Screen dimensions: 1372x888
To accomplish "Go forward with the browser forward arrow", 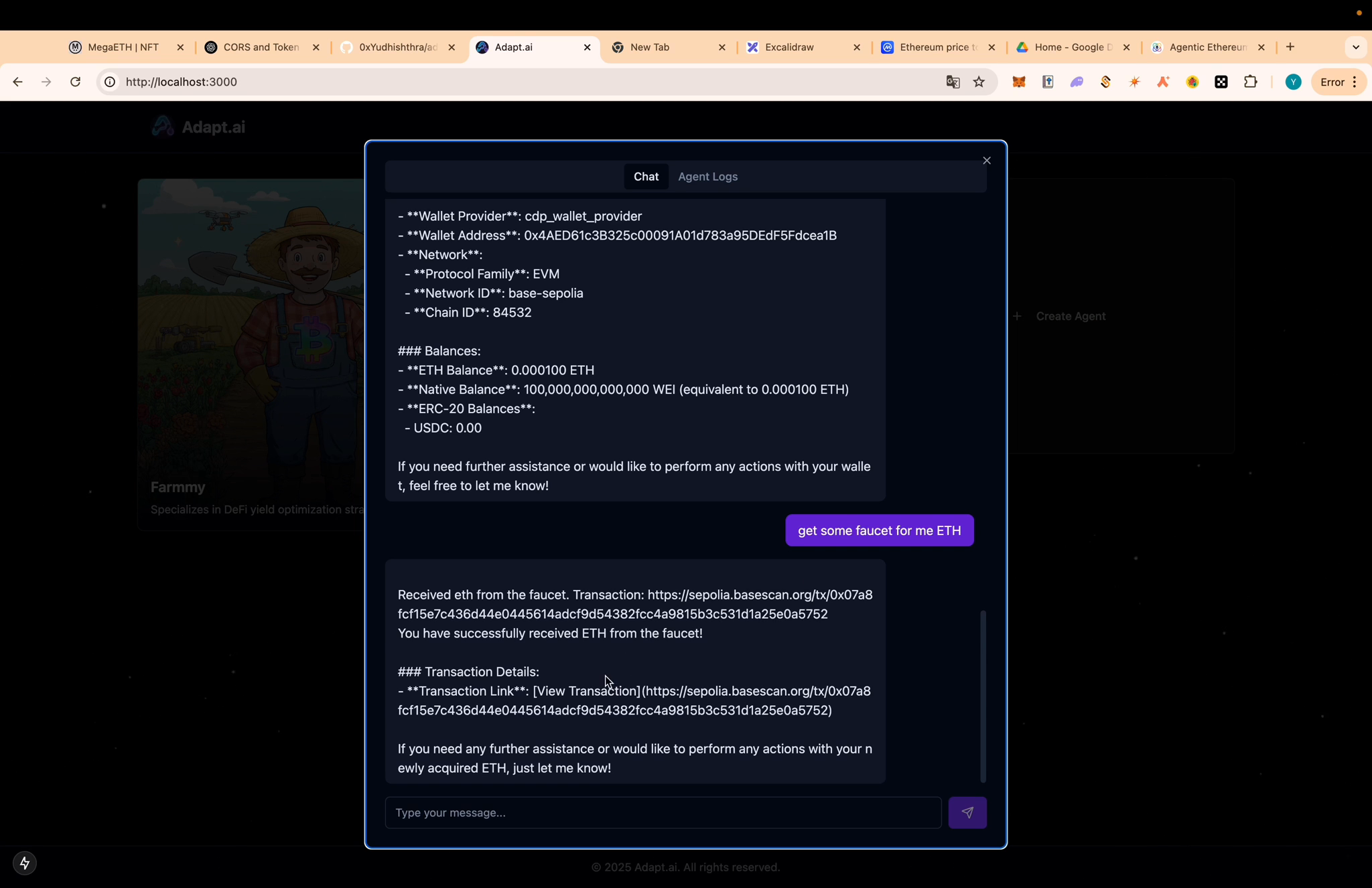I will pyautogui.click(x=46, y=82).
